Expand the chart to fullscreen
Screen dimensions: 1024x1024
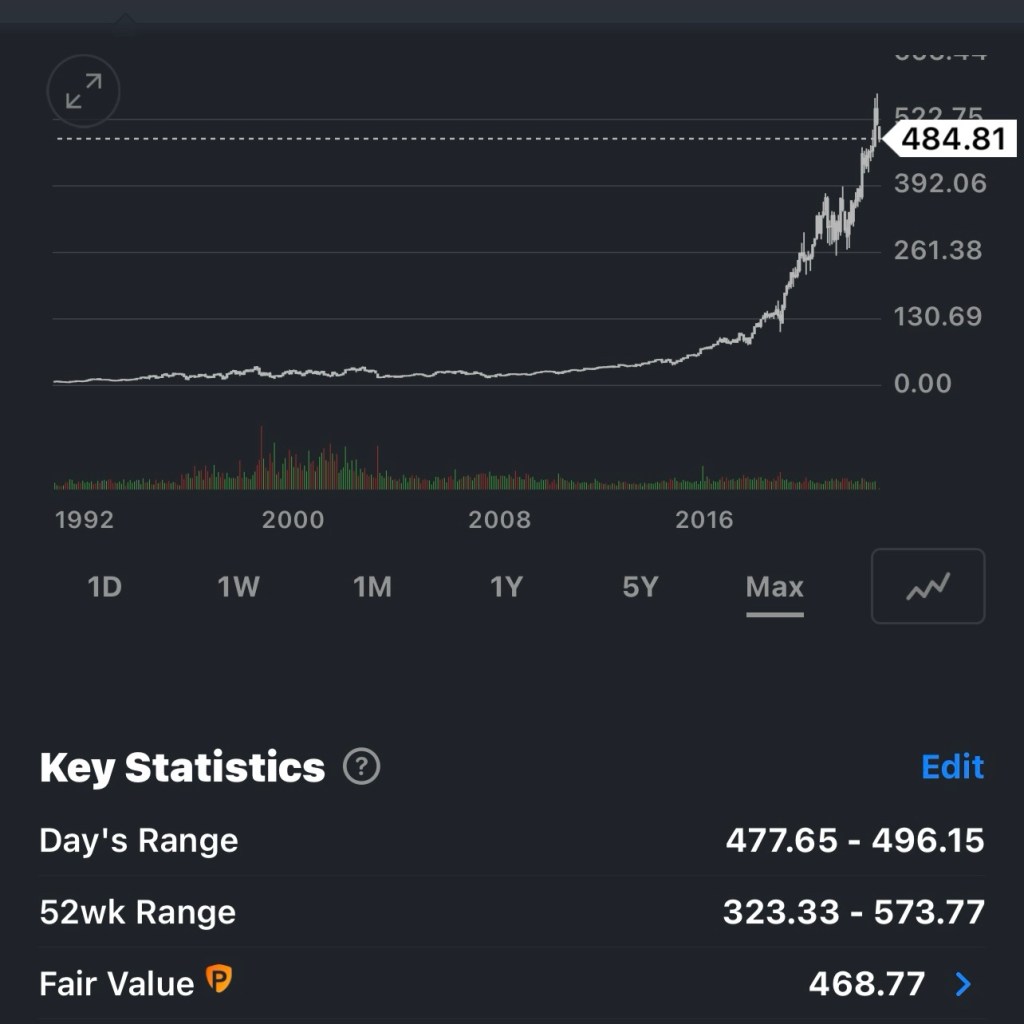[x=83, y=92]
